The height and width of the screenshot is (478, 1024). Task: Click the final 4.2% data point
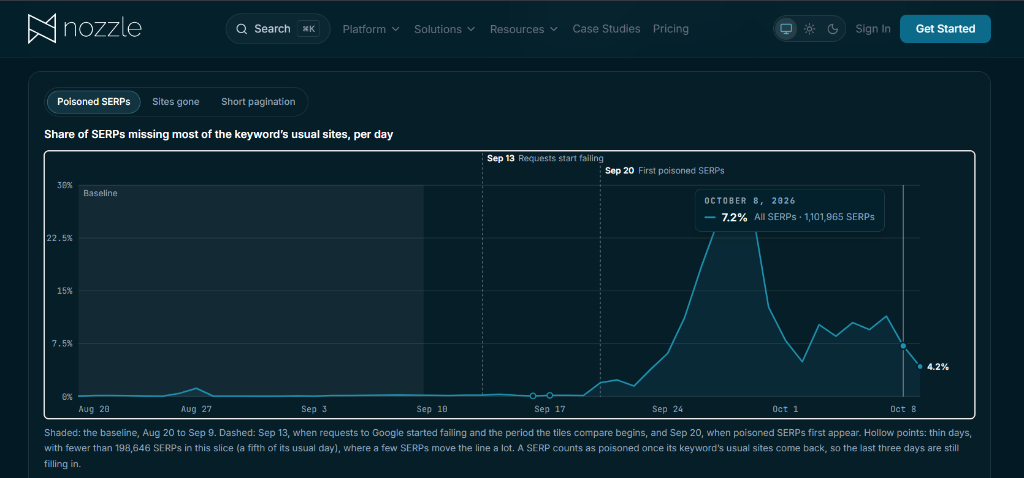920,366
